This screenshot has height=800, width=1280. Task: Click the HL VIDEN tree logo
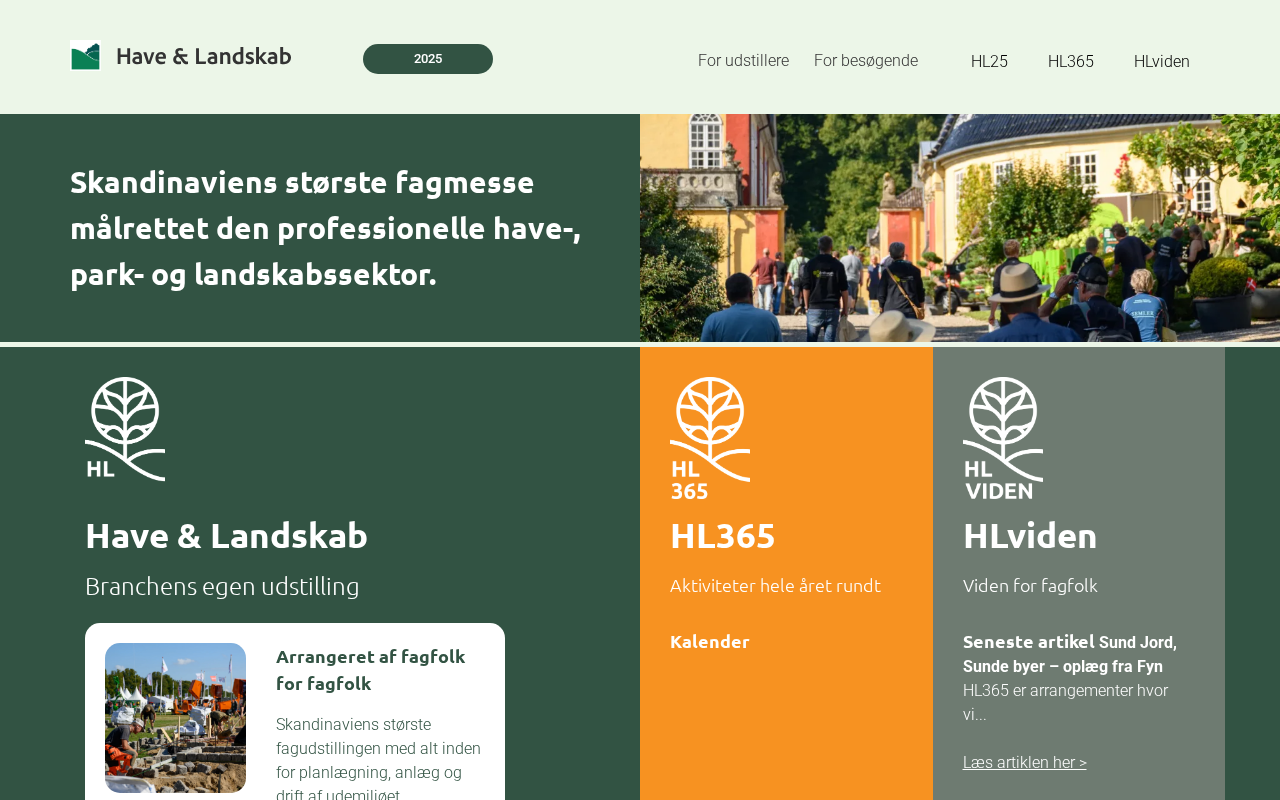[x=1003, y=438]
